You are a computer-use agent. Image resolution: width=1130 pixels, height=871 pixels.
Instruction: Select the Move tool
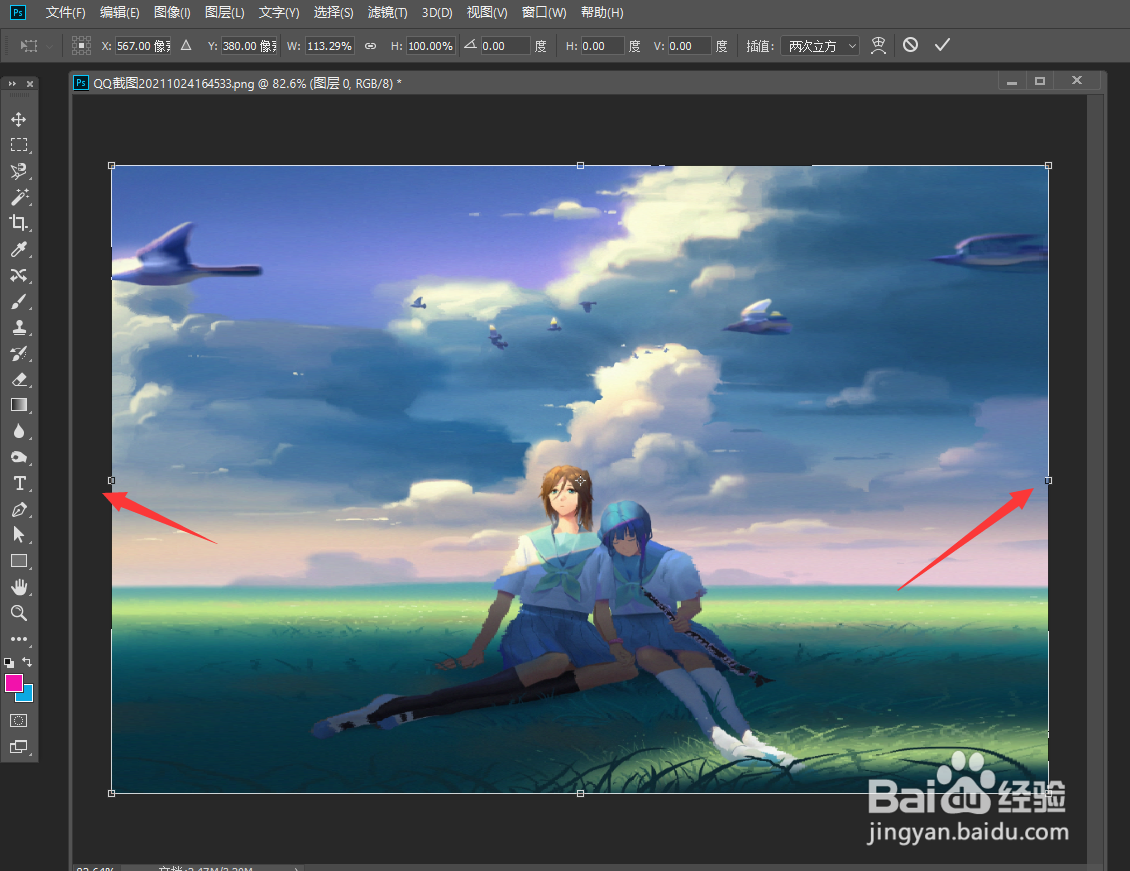coord(19,119)
